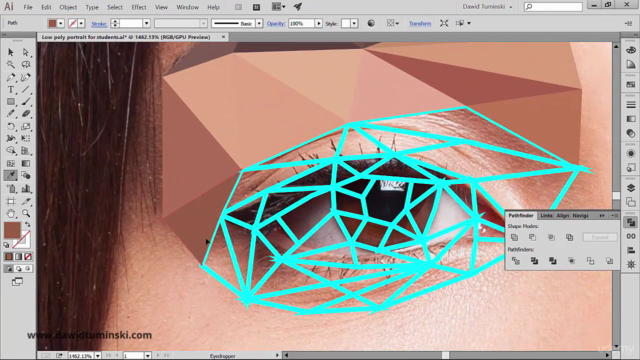Select the Rotate tool
This screenshot has width=640, height=360.
click(11, 127)
